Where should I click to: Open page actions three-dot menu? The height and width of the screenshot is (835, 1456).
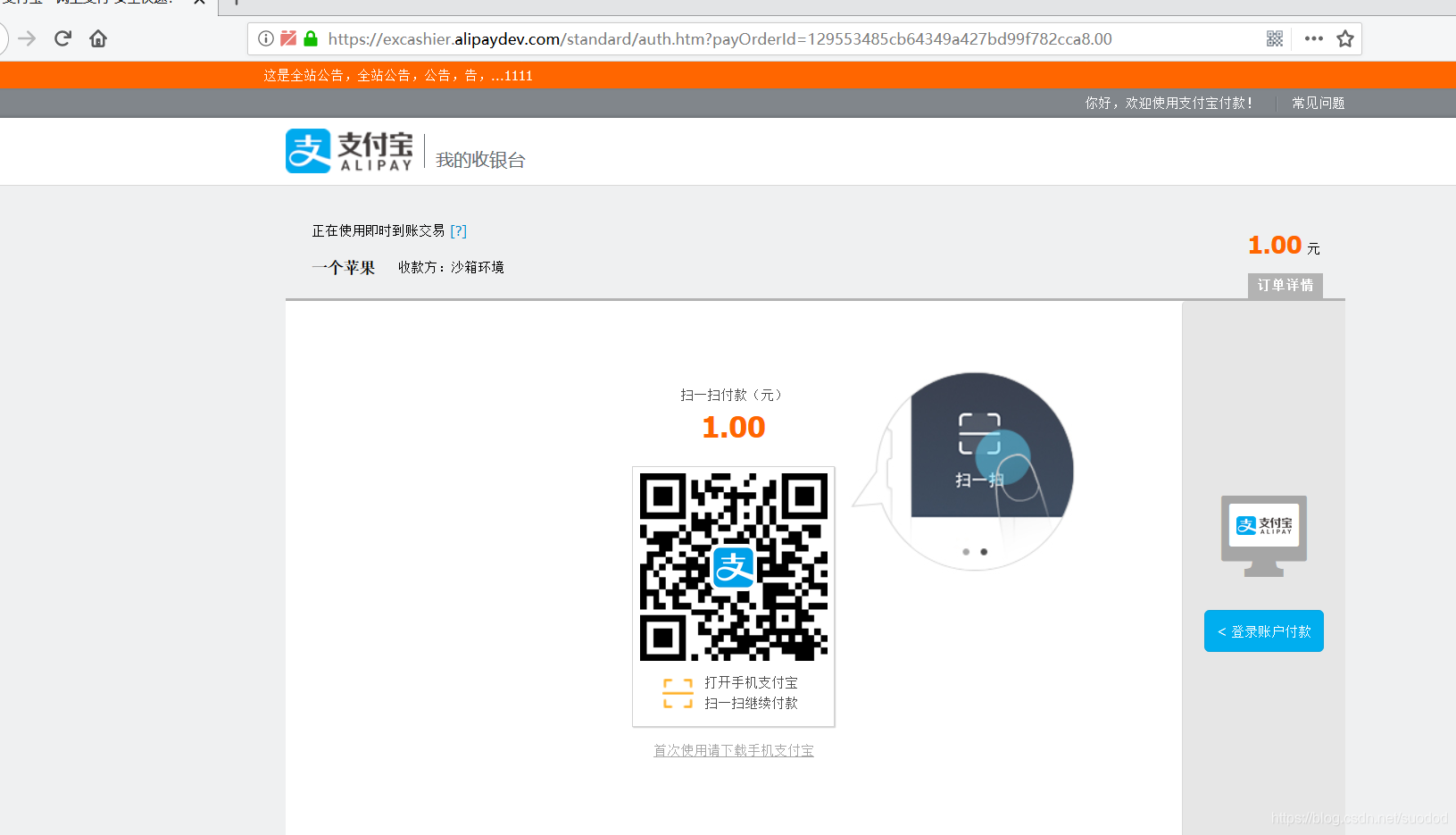[x=1314, y=38]
